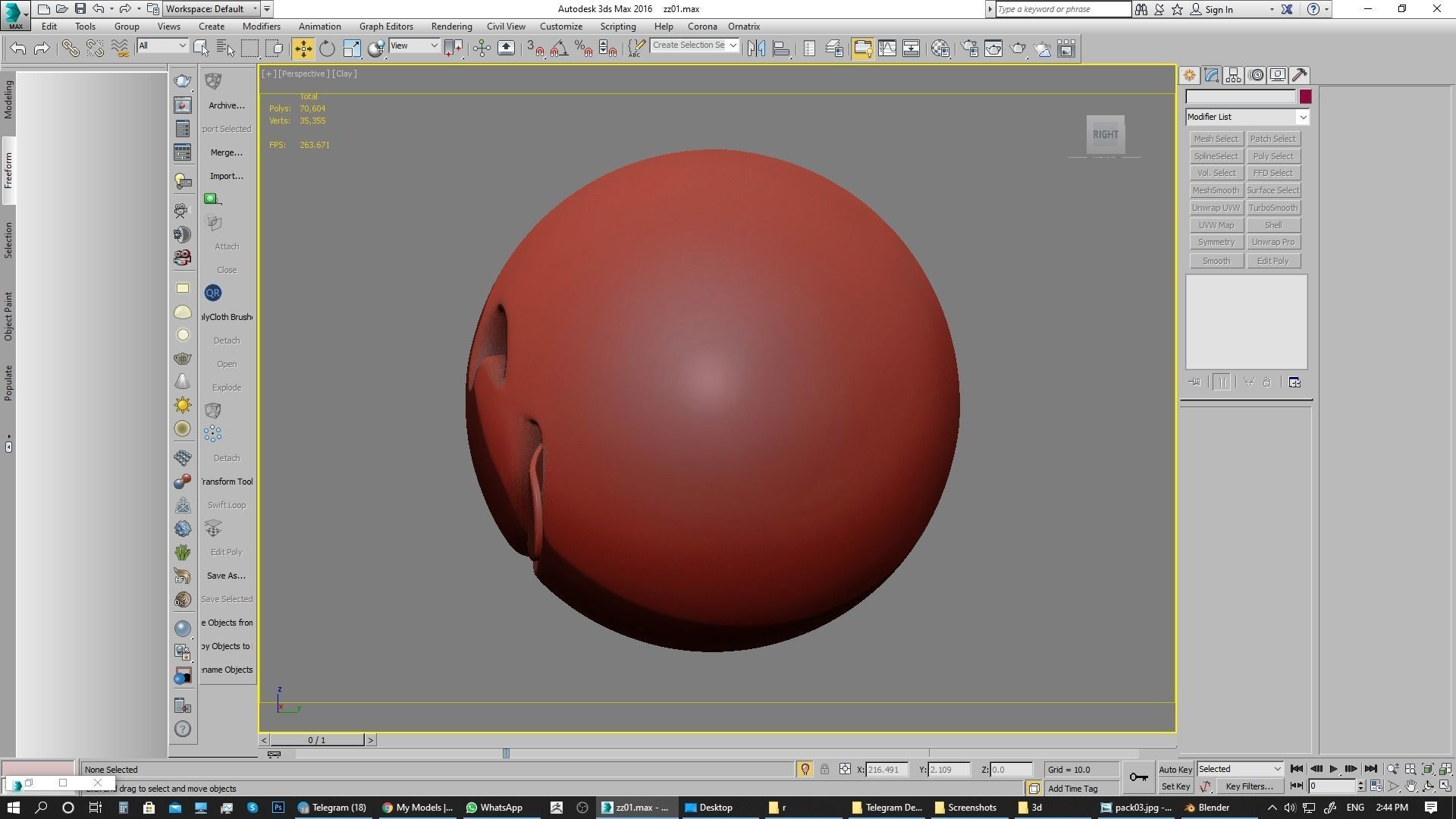Click the object color swatch

[x=1305, y=97]
